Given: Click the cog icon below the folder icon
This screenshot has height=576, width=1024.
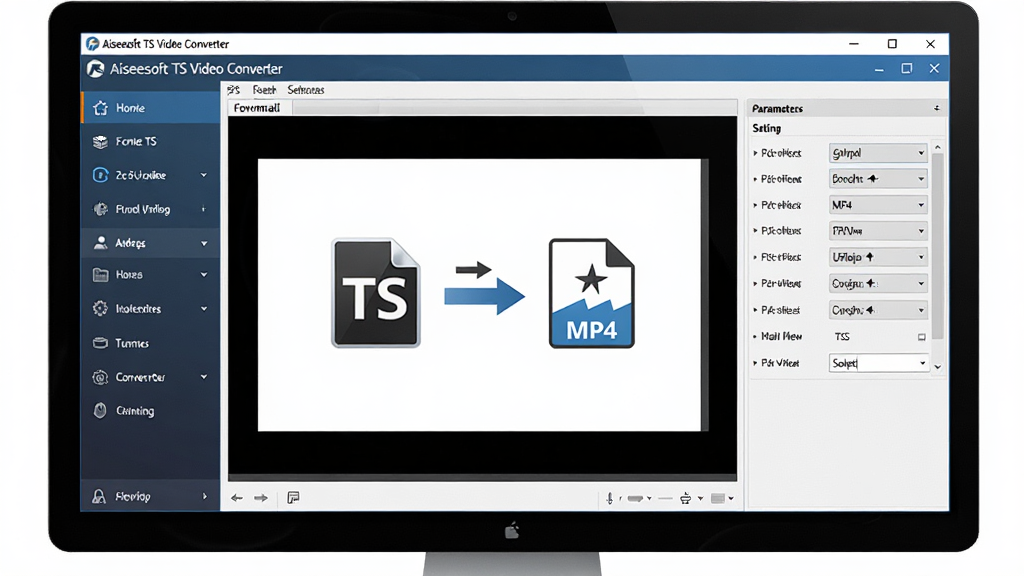Looking at the screenshot, I should pyautogui.click(x=100, y=308).
